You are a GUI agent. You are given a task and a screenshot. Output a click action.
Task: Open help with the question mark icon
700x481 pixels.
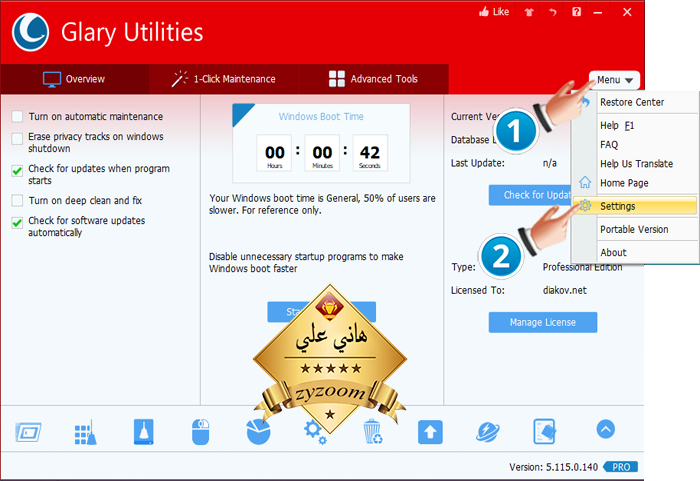pos(576,12)
